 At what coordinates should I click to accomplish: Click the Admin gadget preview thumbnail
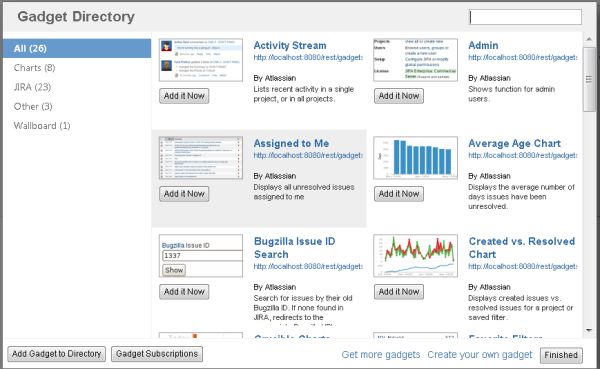click(x=416, y=60)
